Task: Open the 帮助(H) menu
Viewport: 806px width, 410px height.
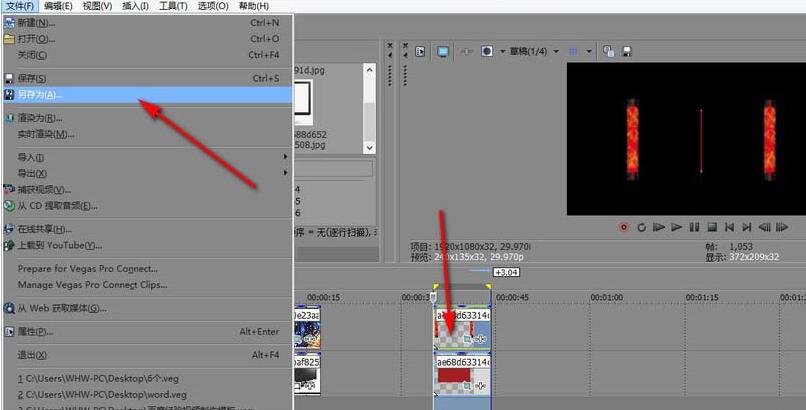Action: pyautogui.click(x=253, y=6)
